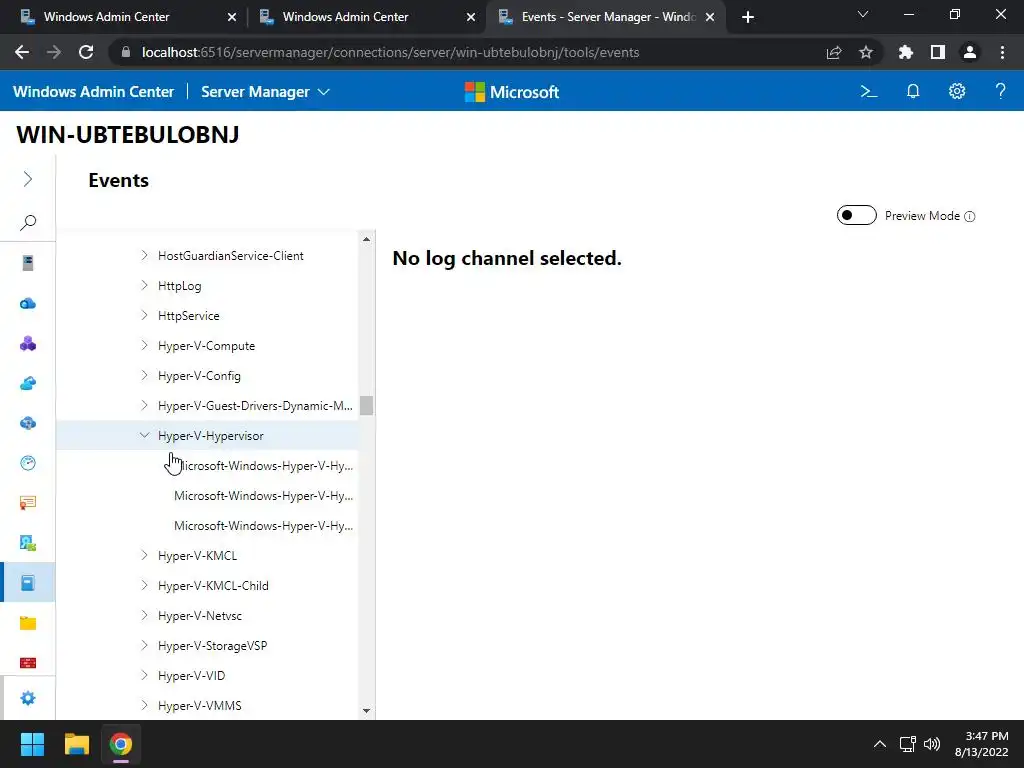Open the sidebar tool search magnifier

[27, 223]
